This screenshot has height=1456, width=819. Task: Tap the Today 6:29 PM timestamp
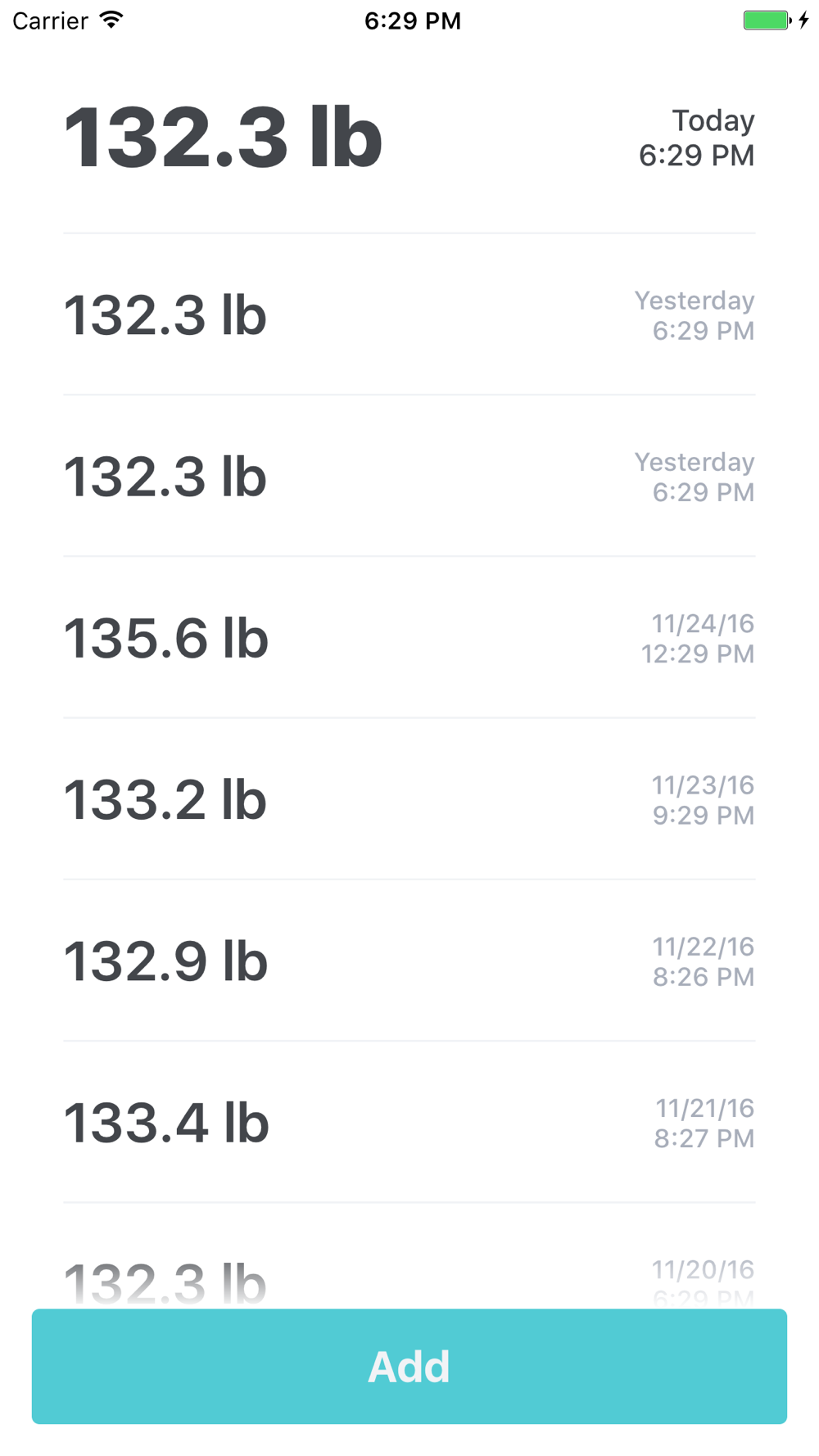697,138
